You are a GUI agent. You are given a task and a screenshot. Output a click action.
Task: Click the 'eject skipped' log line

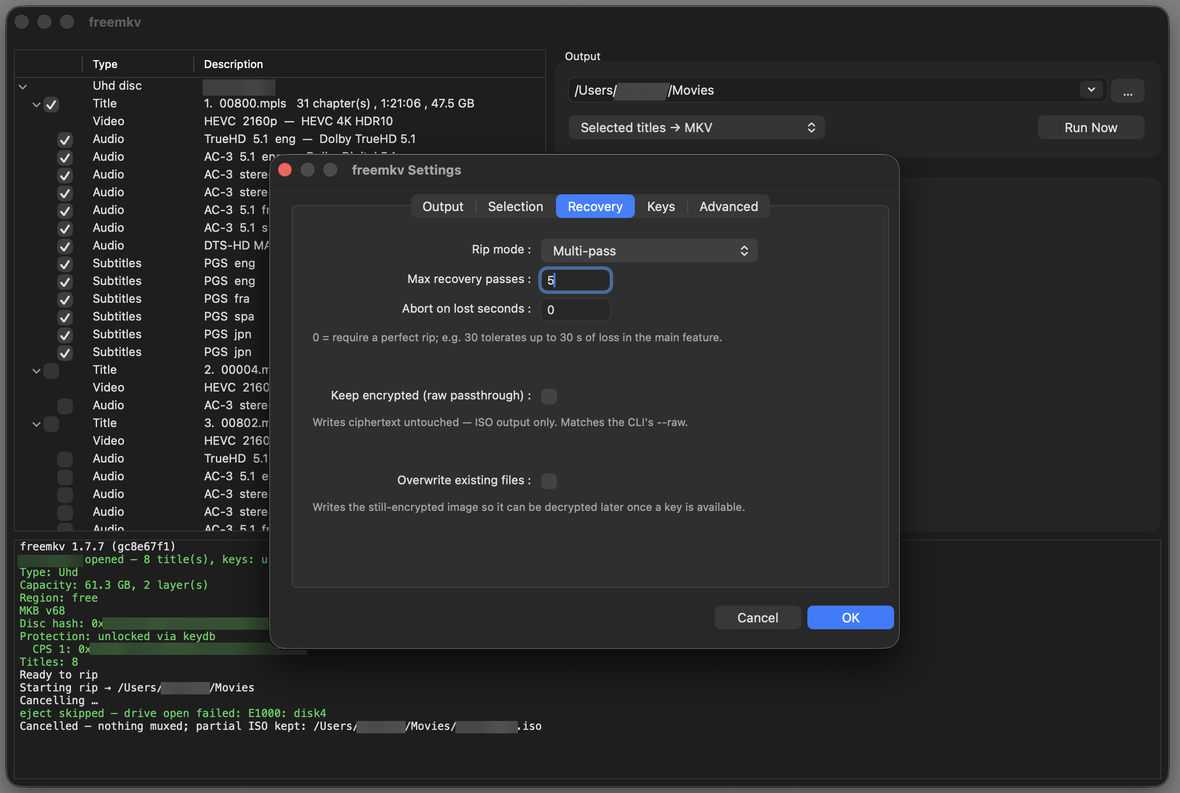[173, 713]
